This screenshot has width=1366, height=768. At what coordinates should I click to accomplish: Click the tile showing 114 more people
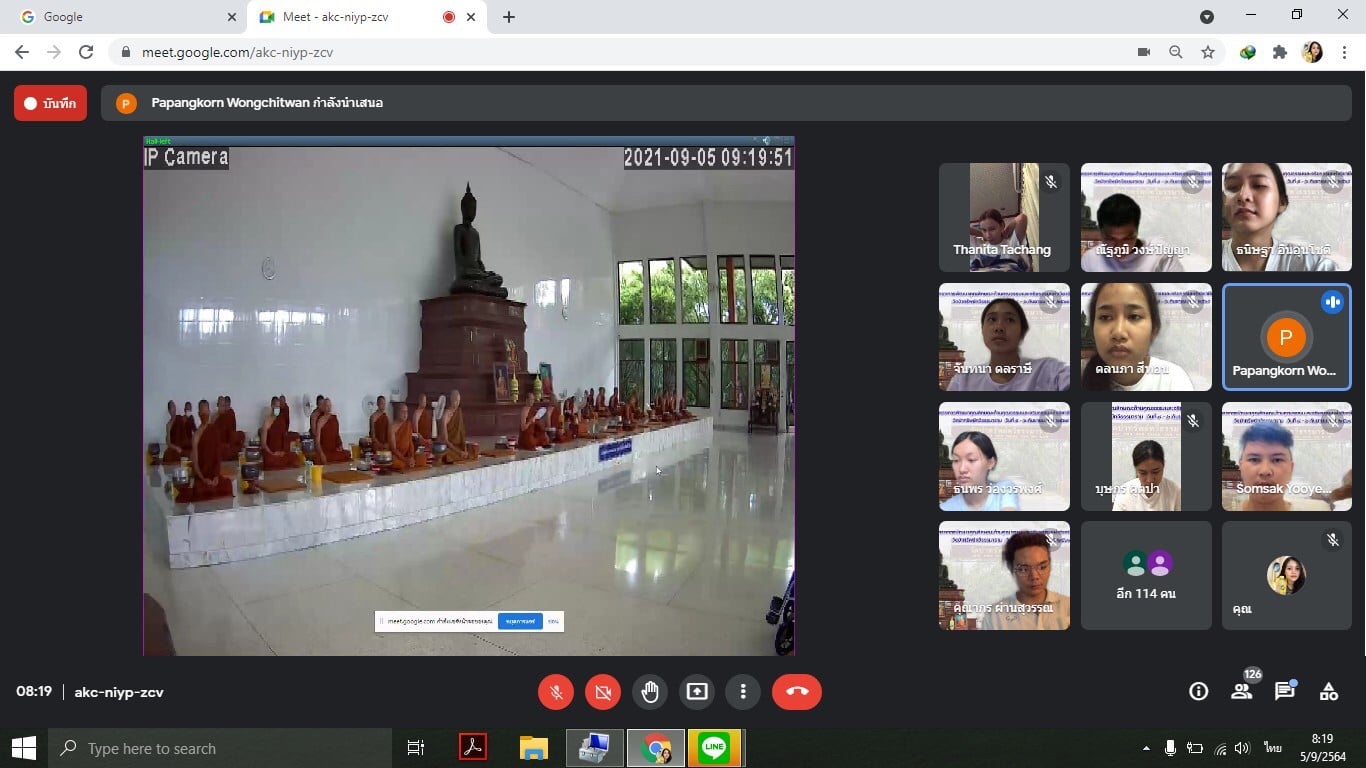(x=1146, y=575)
